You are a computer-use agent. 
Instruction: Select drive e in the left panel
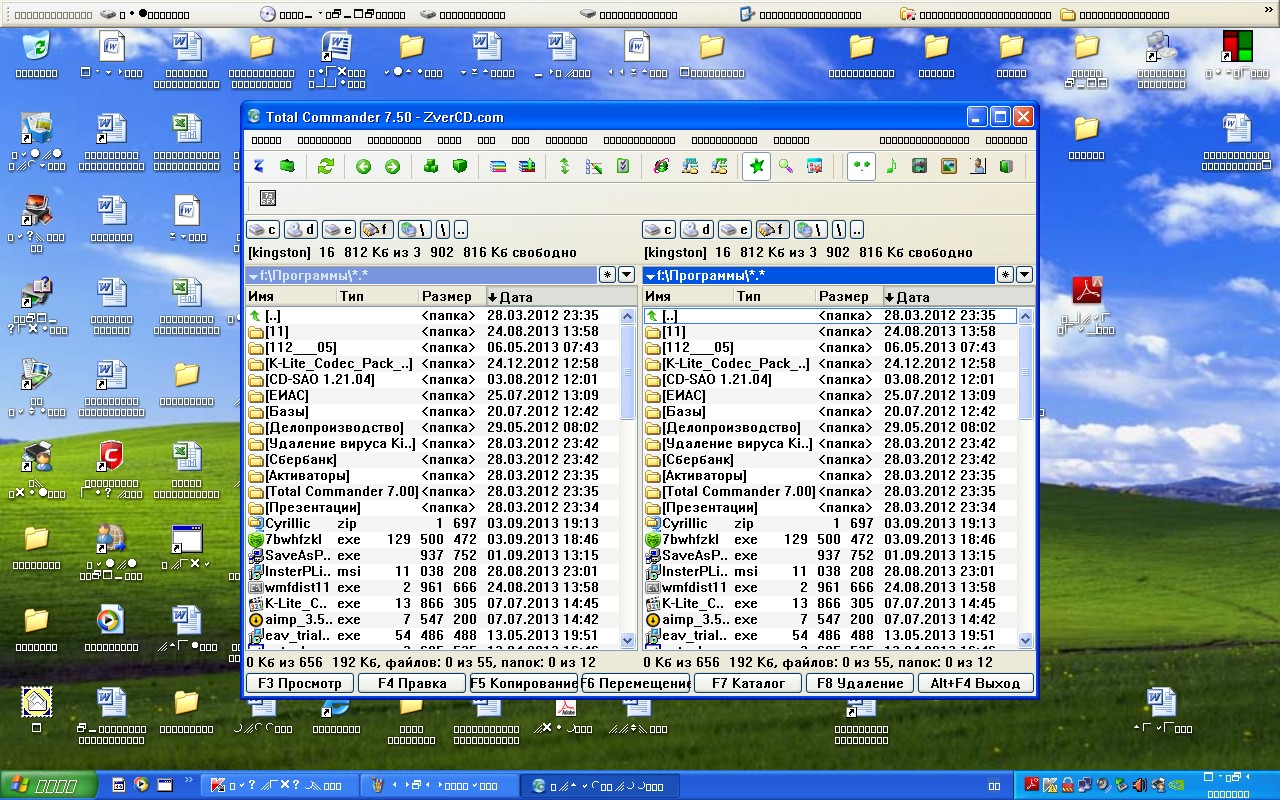(x=339, y=230)
